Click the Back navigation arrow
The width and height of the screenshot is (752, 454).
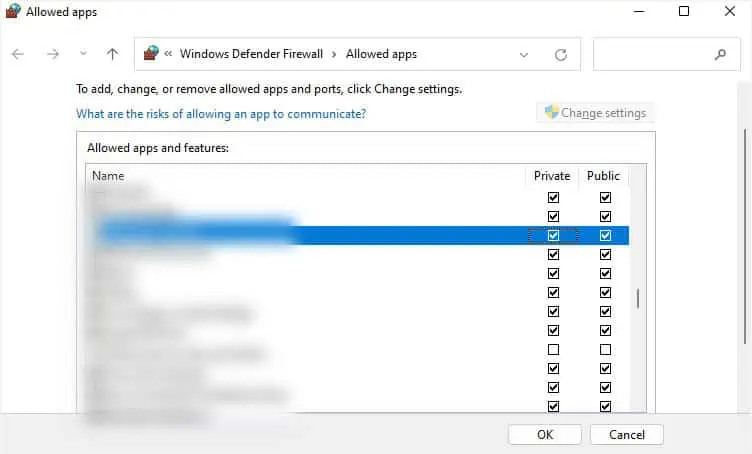point(18,54)
